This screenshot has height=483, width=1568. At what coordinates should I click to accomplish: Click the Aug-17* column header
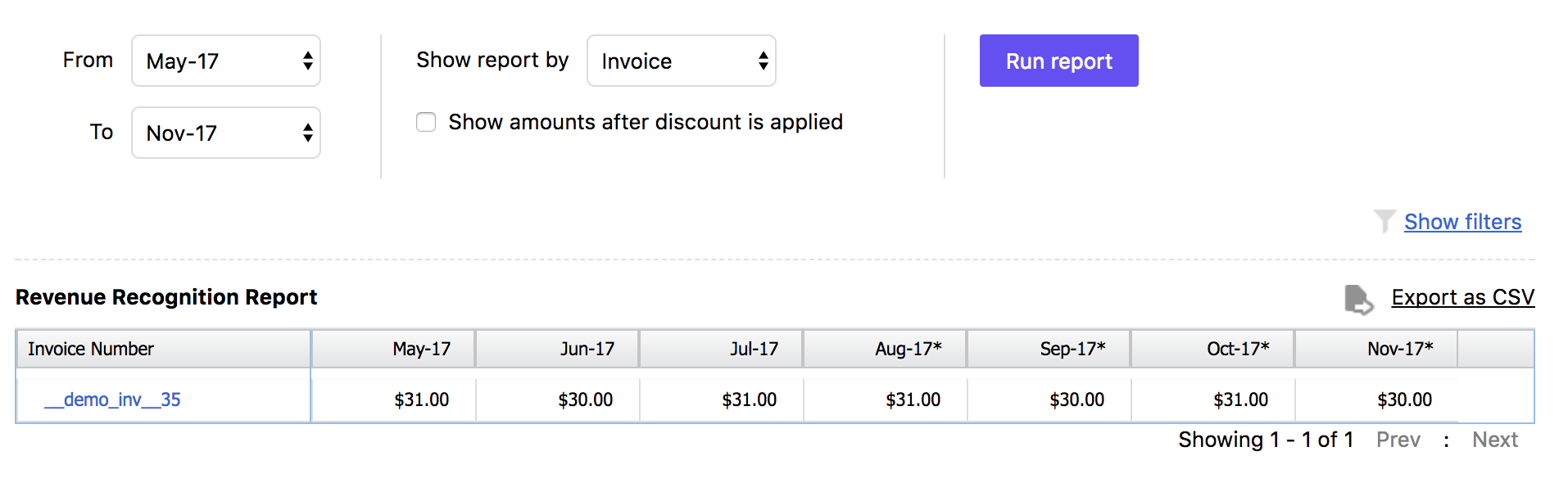(x=908, y=349)
